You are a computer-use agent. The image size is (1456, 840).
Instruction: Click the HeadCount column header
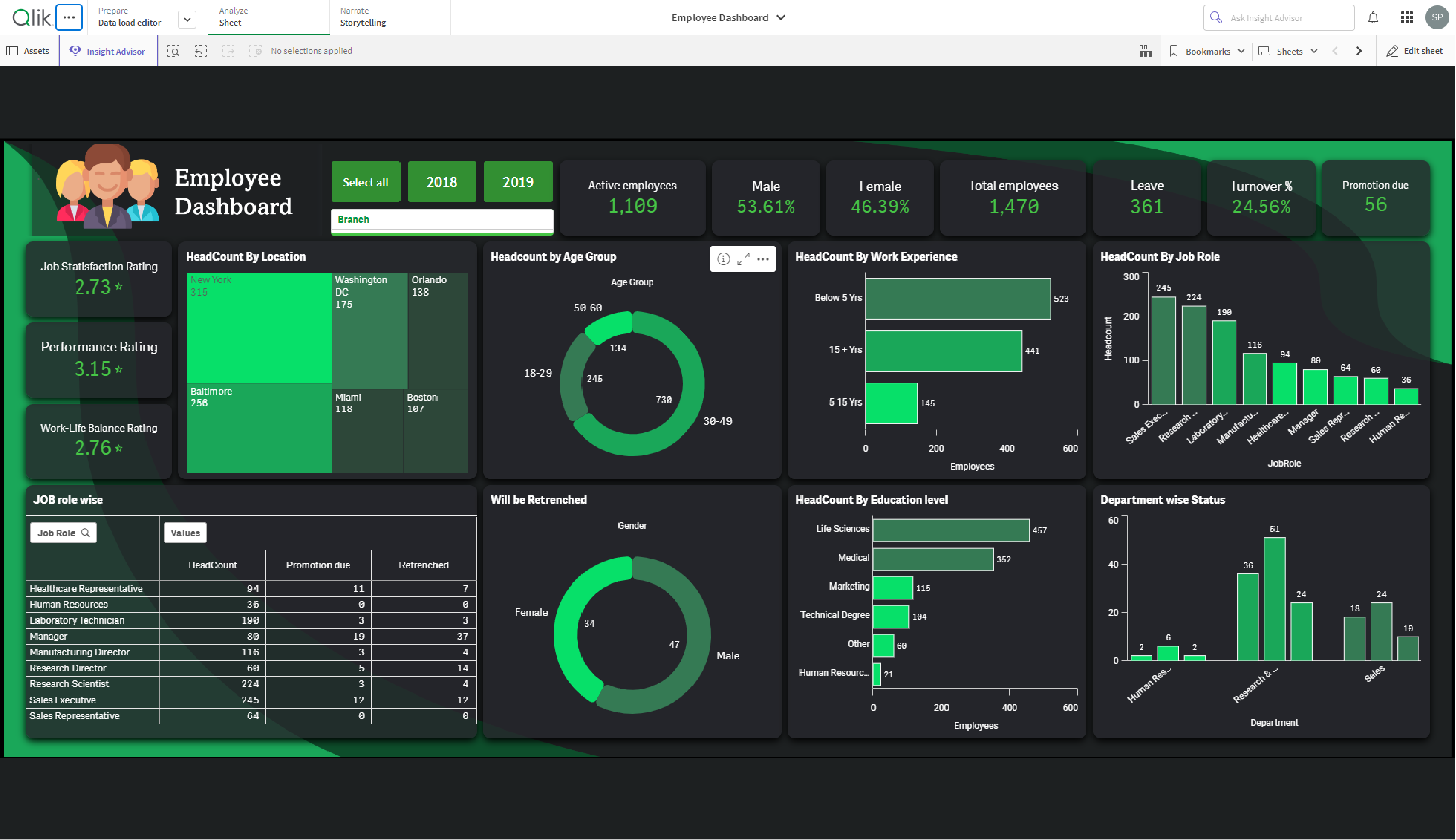212,565
